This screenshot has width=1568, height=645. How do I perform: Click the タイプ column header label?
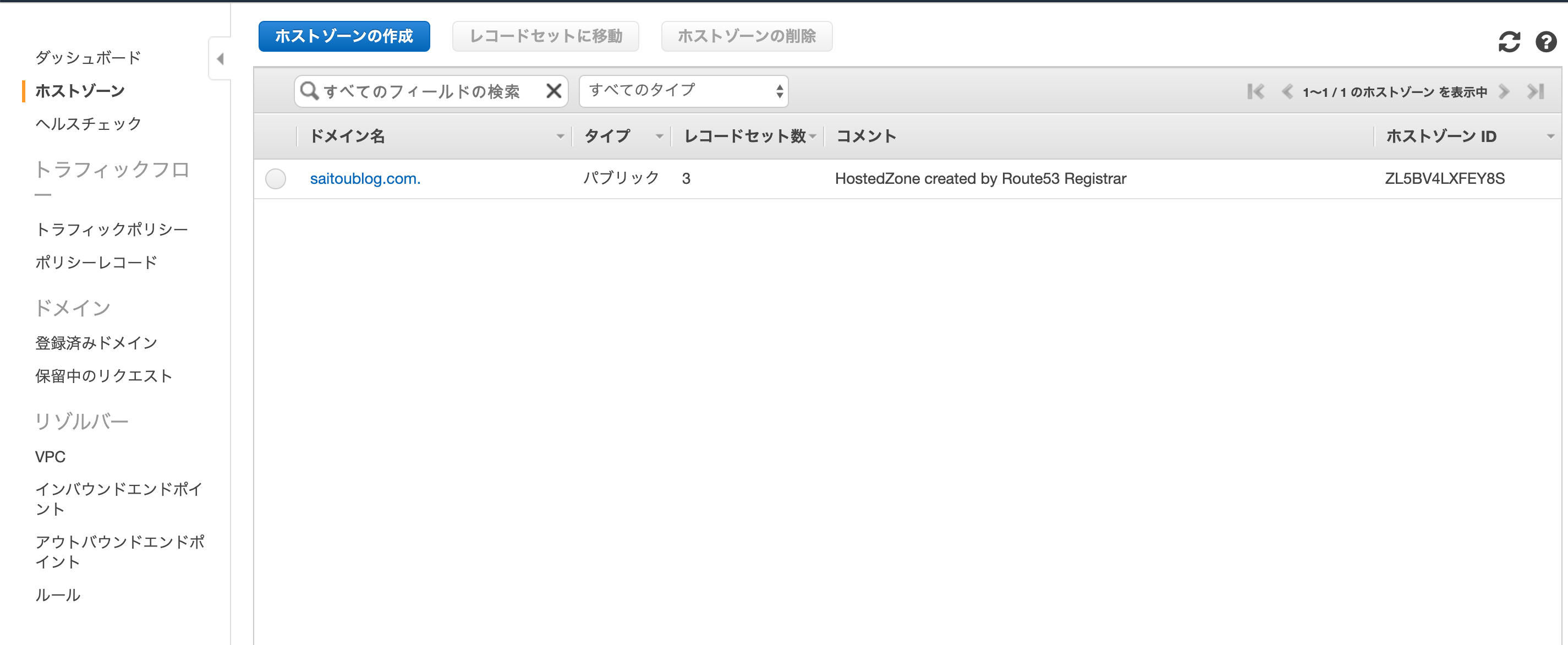[607, 136]
